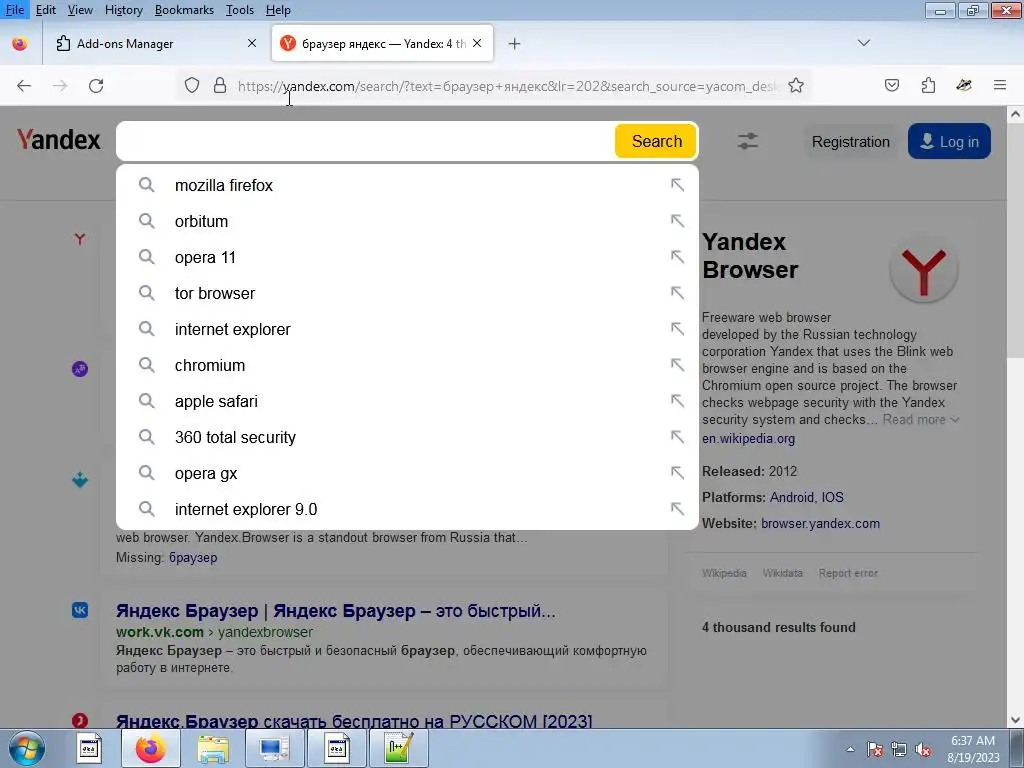1024x768 pixels.
Task: Click the Report error link
Action: (x=848, y=573)
